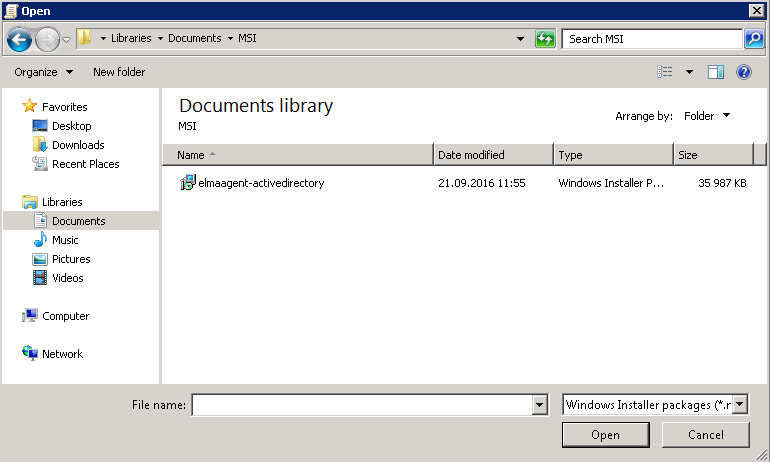Open the Help question mark icon
770x462 pixels.
[x=744, y=72]
